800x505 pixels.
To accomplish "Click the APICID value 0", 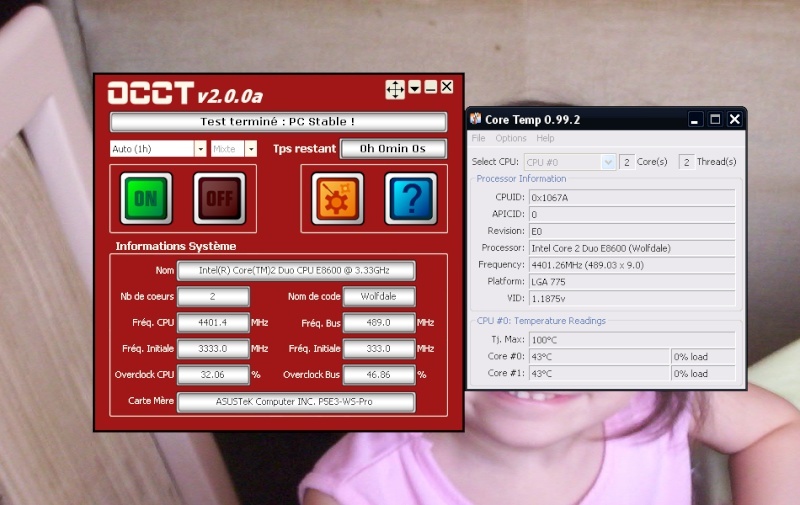I will (x=632, y=214).
